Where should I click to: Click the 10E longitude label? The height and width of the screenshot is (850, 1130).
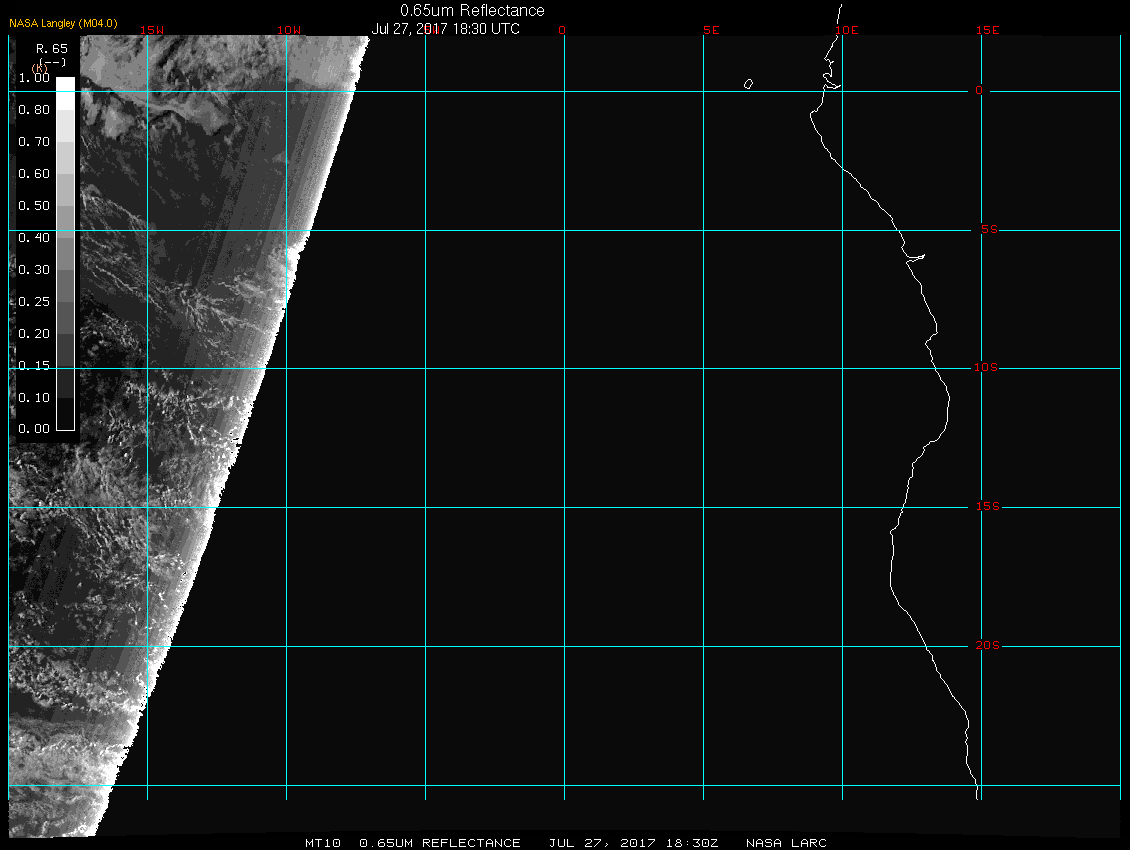pos(847,30)
